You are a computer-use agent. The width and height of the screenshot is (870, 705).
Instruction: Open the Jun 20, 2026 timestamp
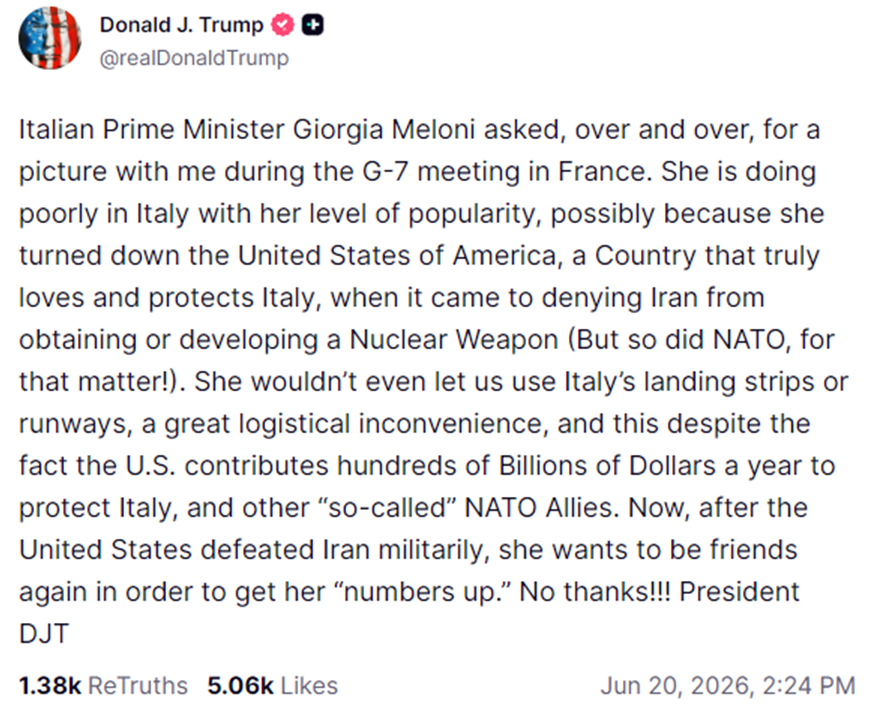pos(676,686)
